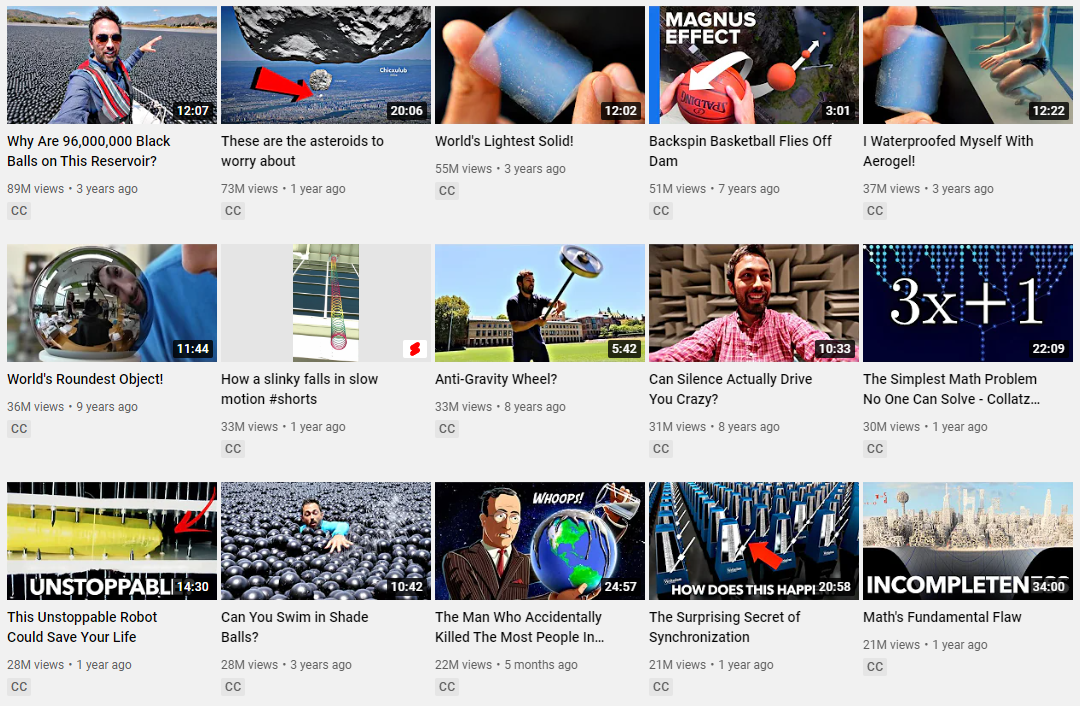The image size is (1080, 706).
Task: Click CC badge under Math's Fundamental Flaw
Action: tap(875, 667)
